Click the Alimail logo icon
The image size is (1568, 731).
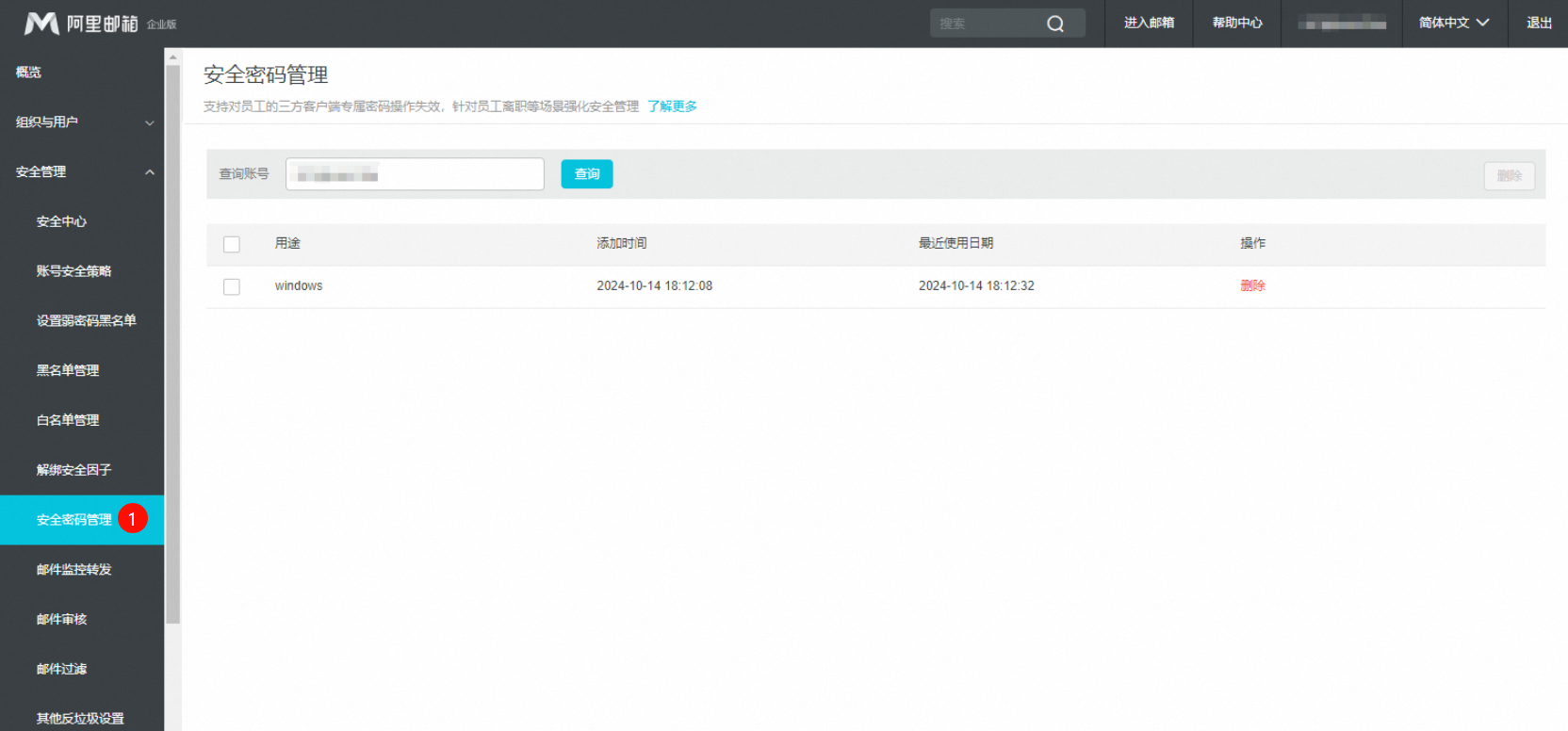(41, 24)
